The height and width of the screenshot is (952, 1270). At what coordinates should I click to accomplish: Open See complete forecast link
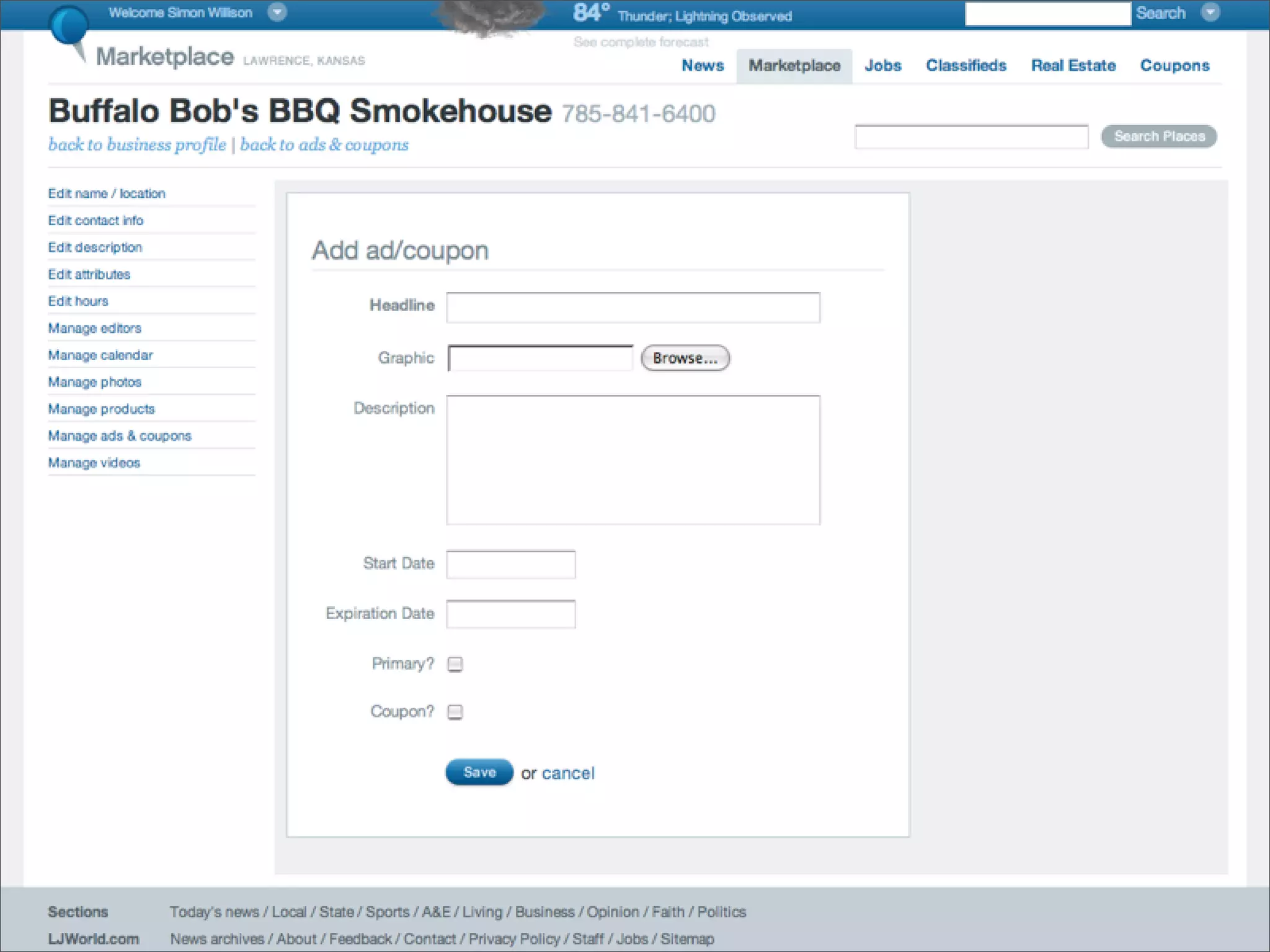tap(641, 42)
